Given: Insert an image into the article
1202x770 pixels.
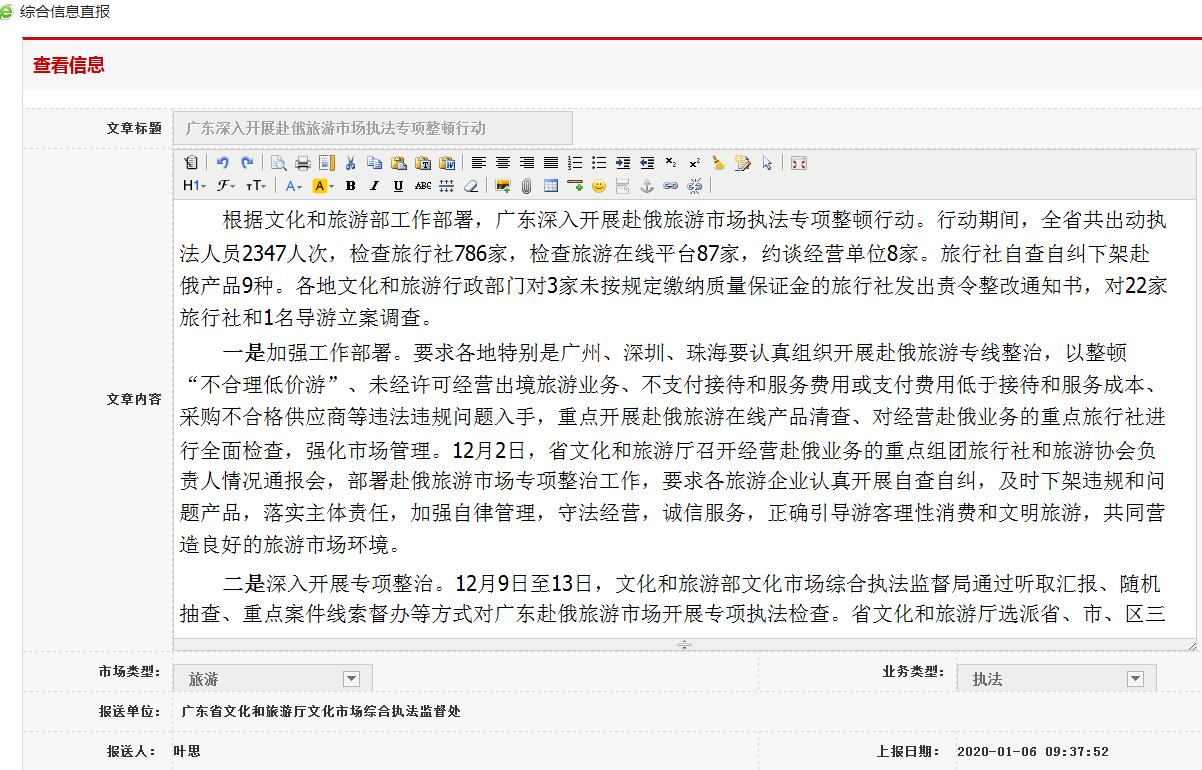Looking at the screenshot, I should point(501,186).
